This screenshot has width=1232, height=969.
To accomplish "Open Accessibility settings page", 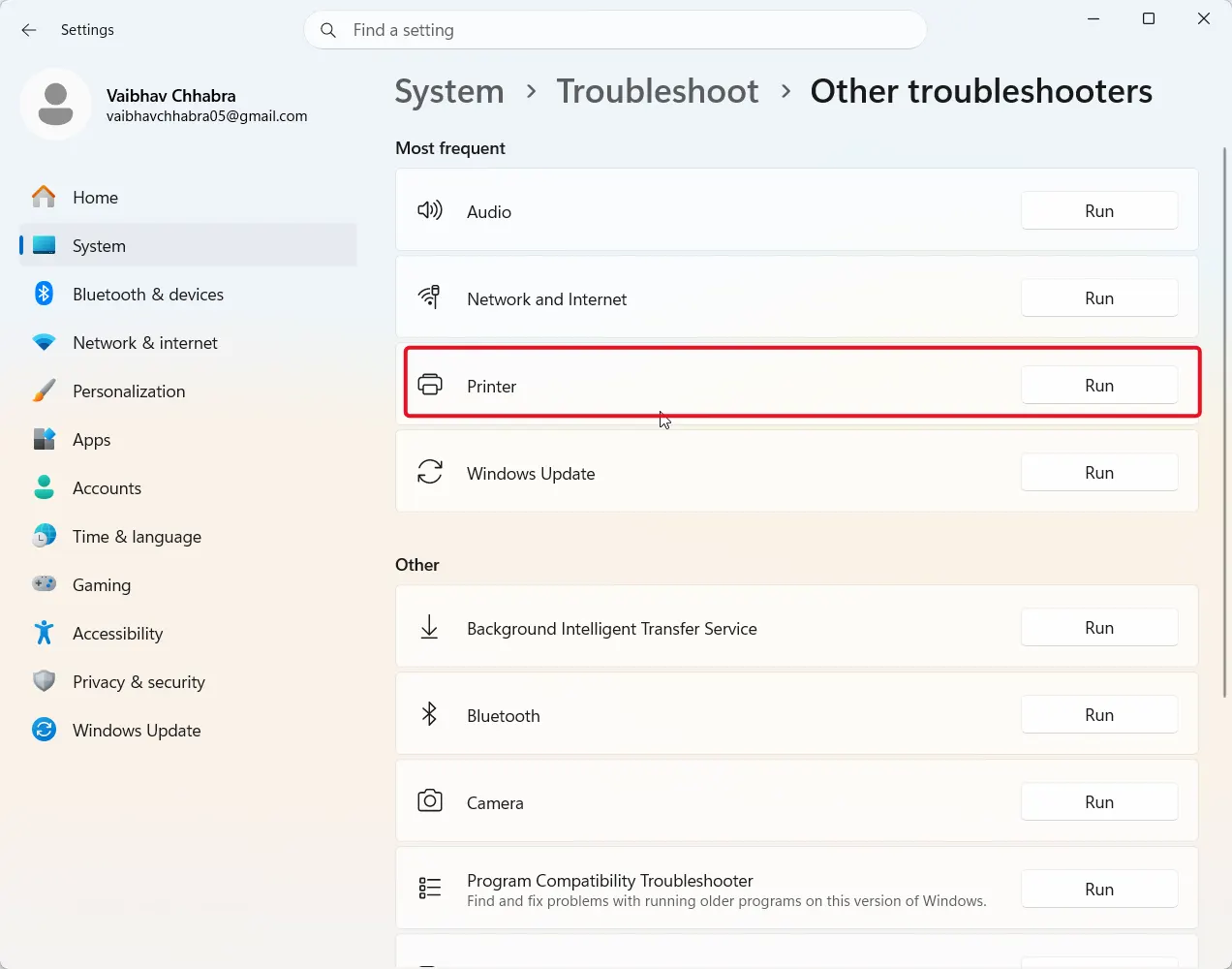I will (x=188, y=633).
